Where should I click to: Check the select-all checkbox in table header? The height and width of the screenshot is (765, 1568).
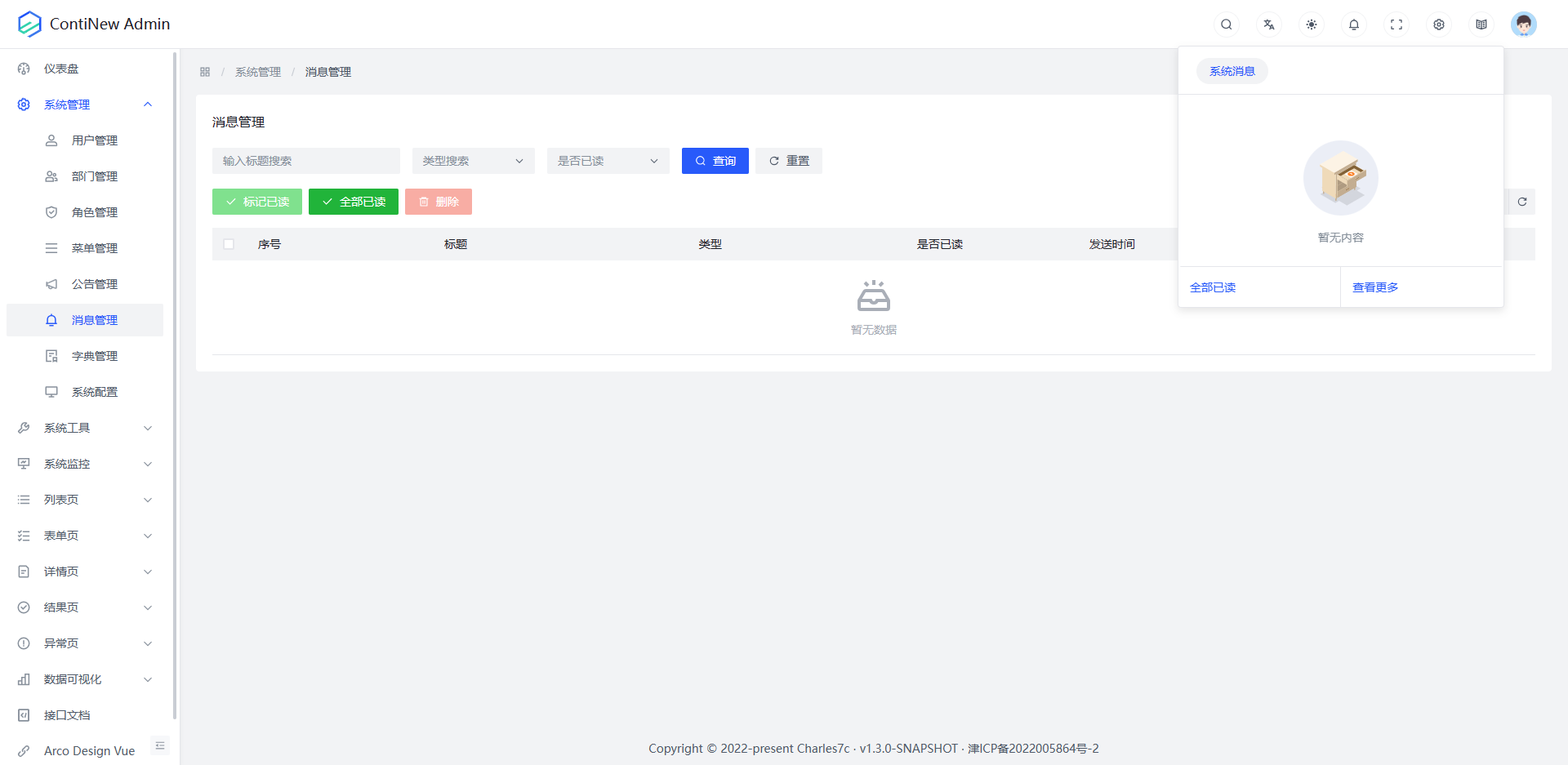click(229, 244)
